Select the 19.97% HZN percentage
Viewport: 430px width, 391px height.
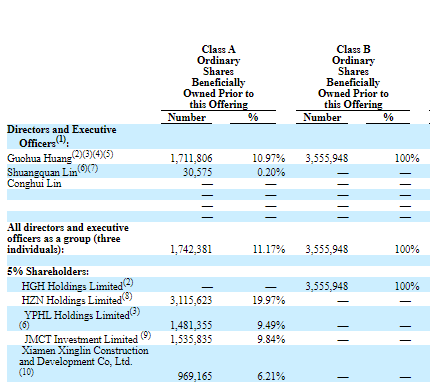point(269,300)
